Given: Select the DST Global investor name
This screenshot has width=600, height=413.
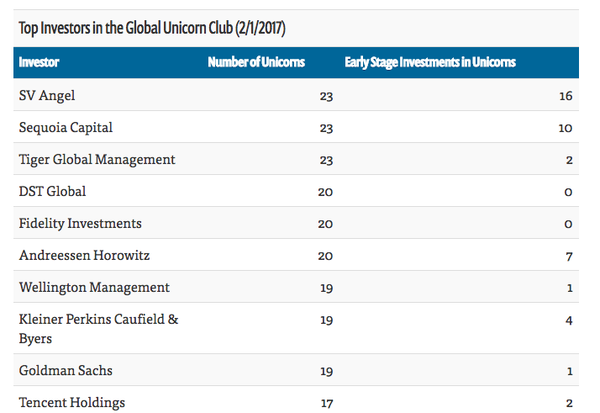Looking at the screenshot, I should point(52,191).
